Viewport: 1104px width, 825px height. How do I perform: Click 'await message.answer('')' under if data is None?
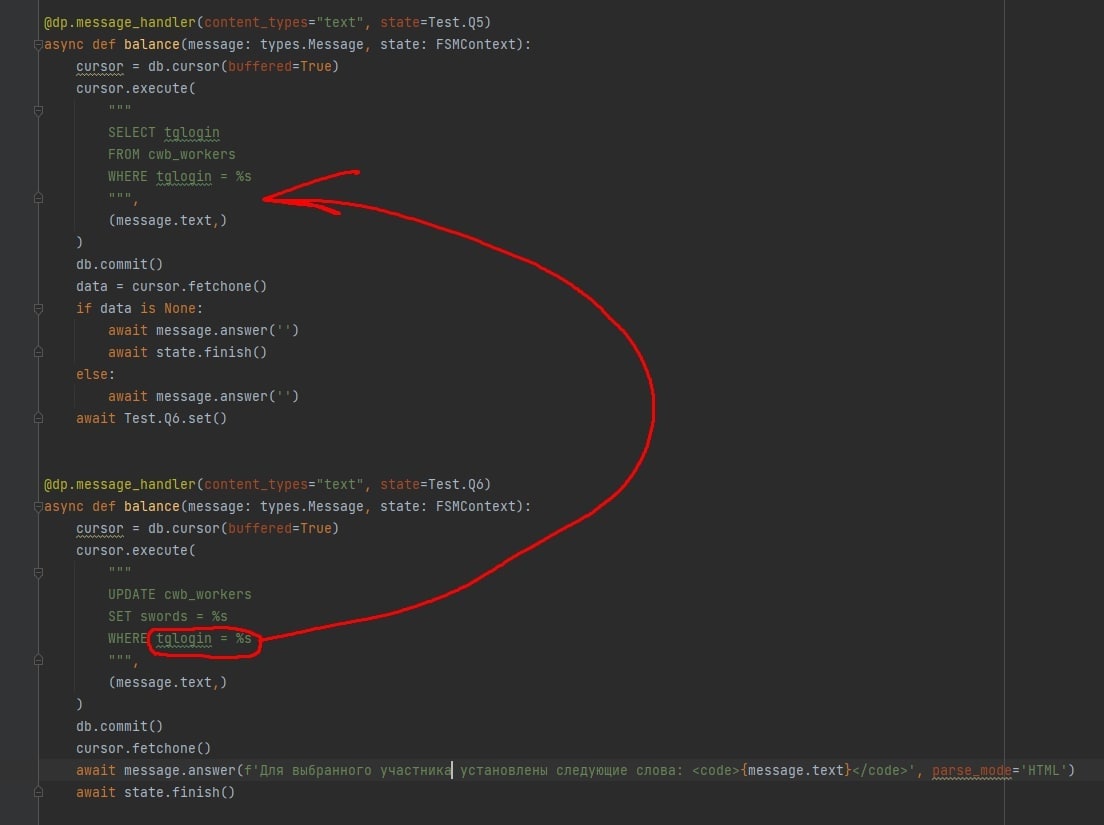[x=203, y=330]
